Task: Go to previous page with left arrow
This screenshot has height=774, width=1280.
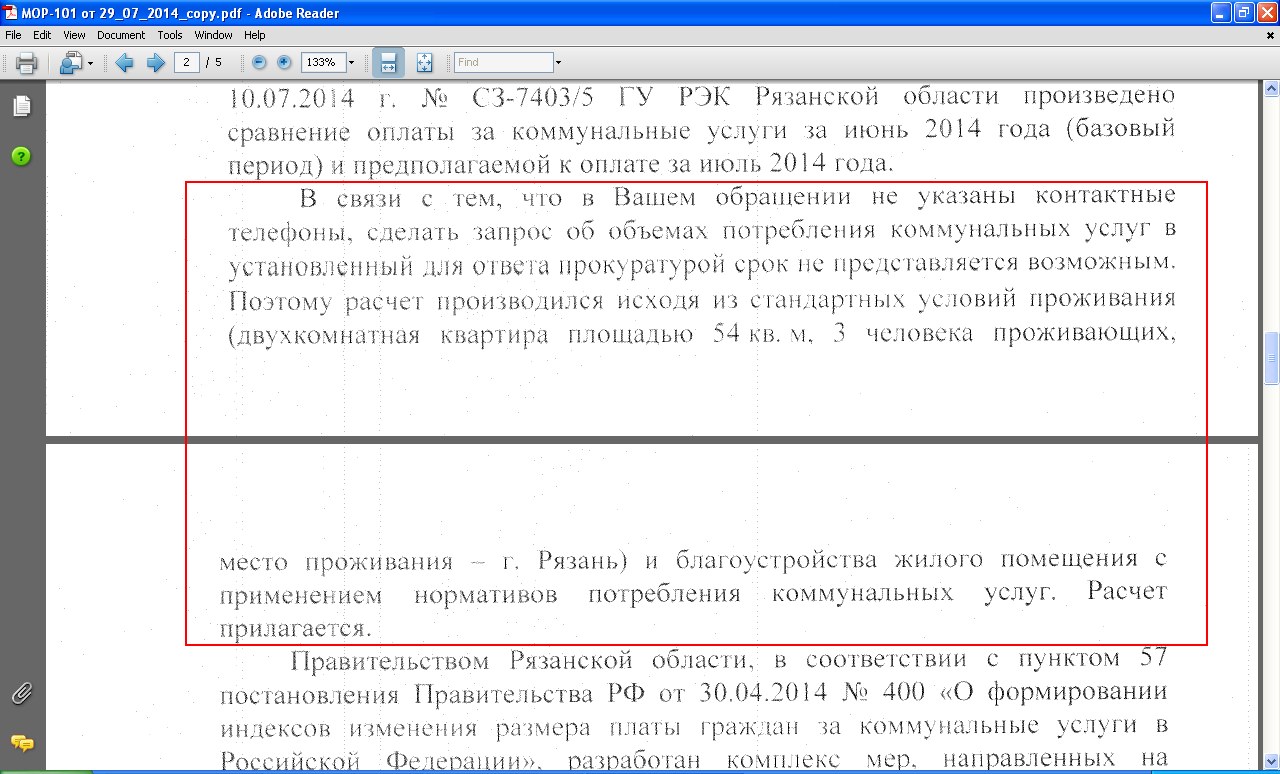Action: click(x=124, y=63)
